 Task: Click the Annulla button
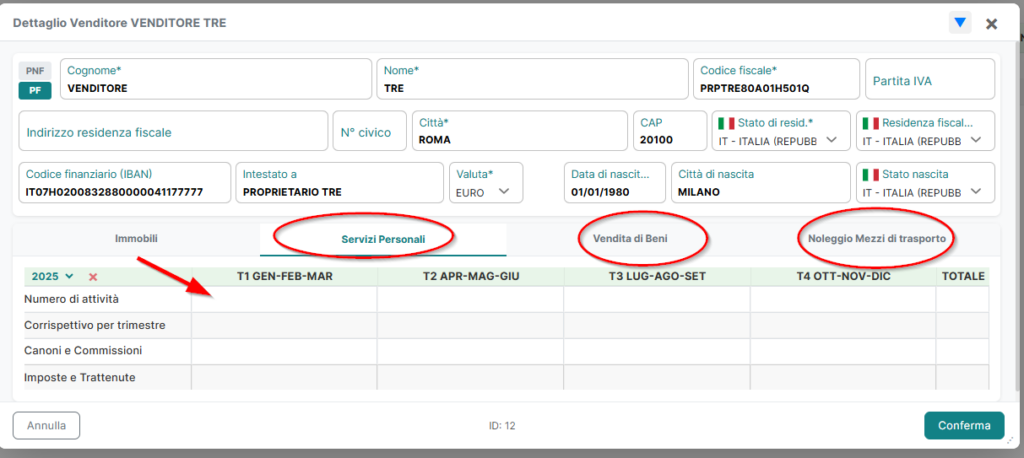point(46,425)
